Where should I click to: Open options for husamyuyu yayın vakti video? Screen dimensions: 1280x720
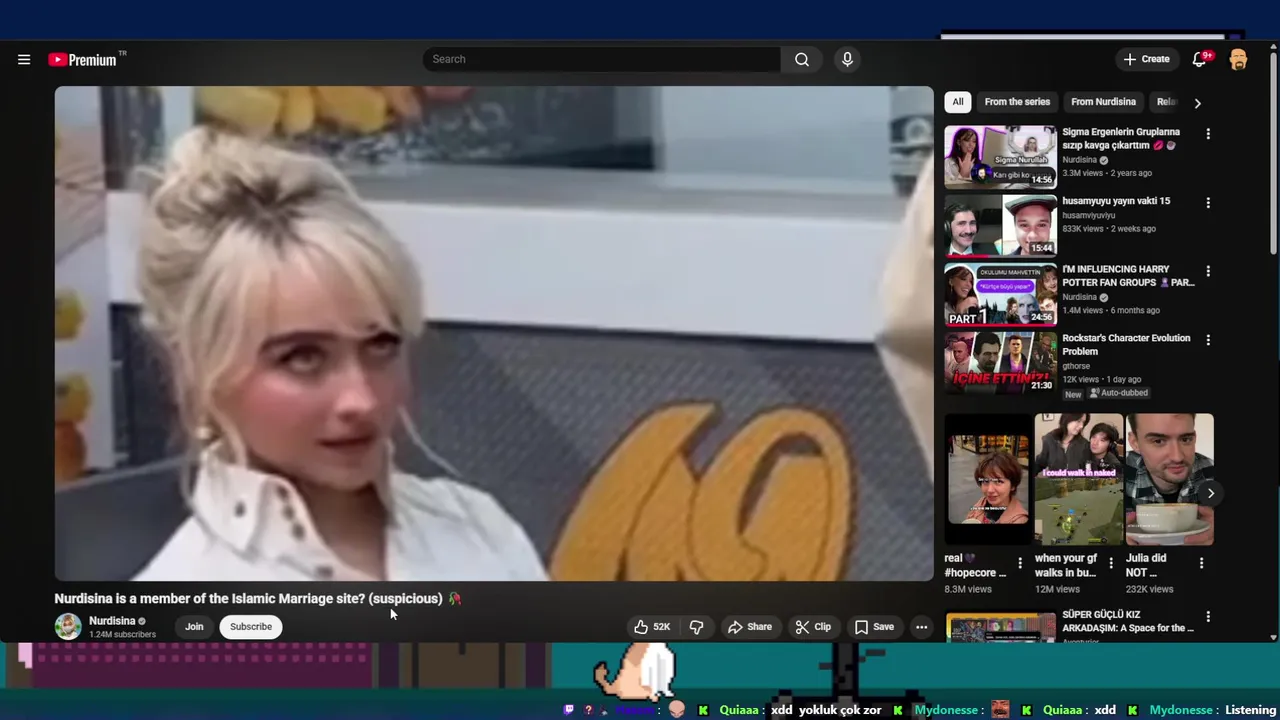[1208, 203]
